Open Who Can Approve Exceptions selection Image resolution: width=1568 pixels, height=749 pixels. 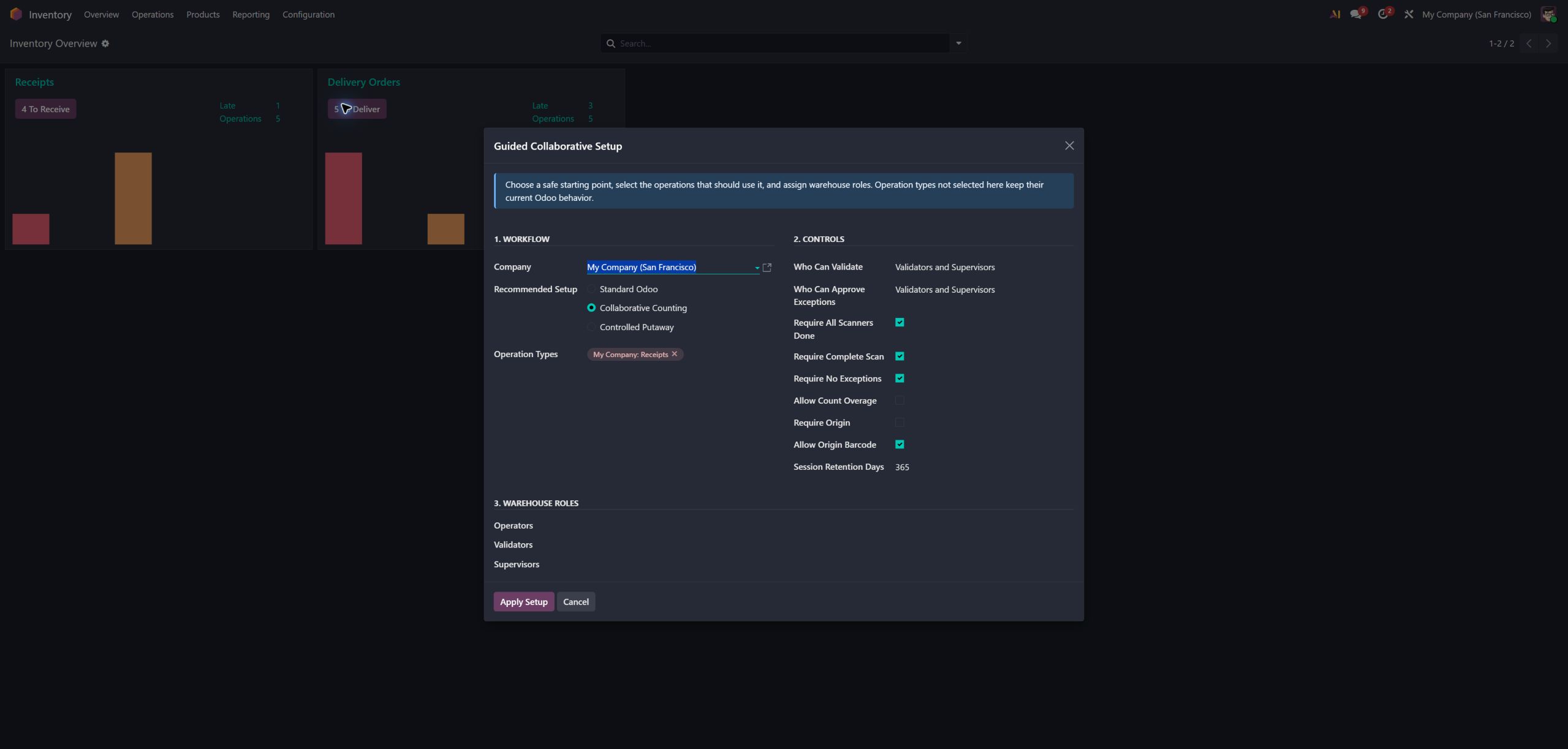983,290
